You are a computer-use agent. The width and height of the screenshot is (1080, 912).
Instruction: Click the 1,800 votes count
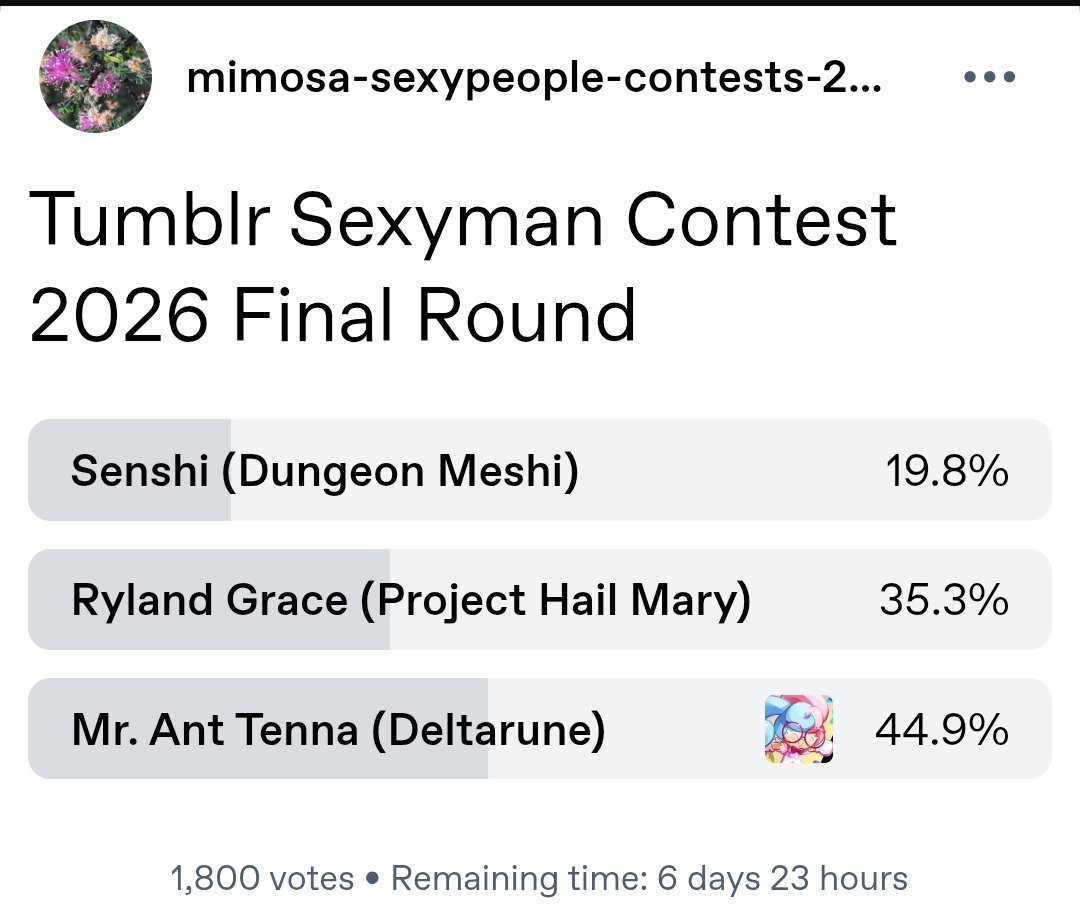(262, 878)
